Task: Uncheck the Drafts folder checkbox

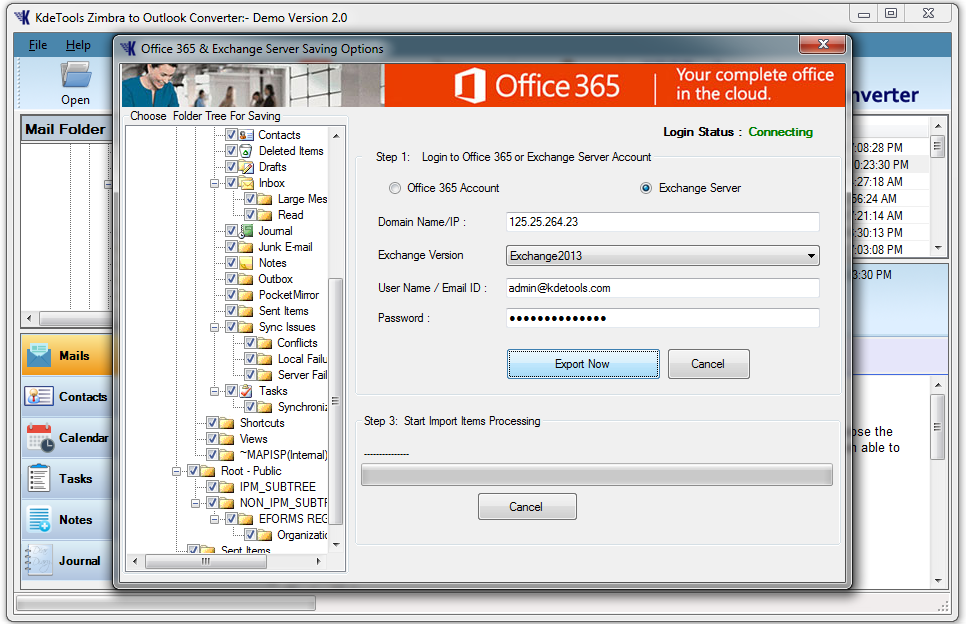Action: tap(231, 167)
